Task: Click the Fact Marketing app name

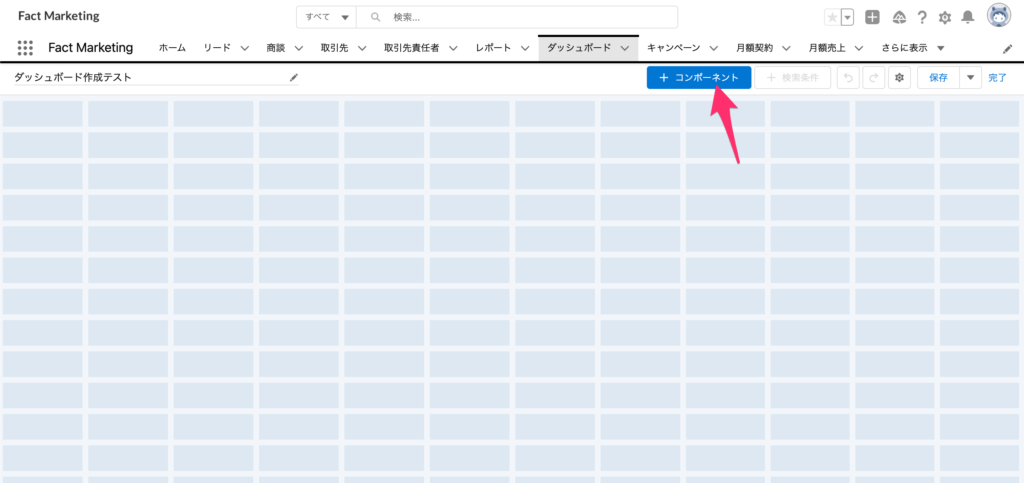Action: click(x=91, y=48)
